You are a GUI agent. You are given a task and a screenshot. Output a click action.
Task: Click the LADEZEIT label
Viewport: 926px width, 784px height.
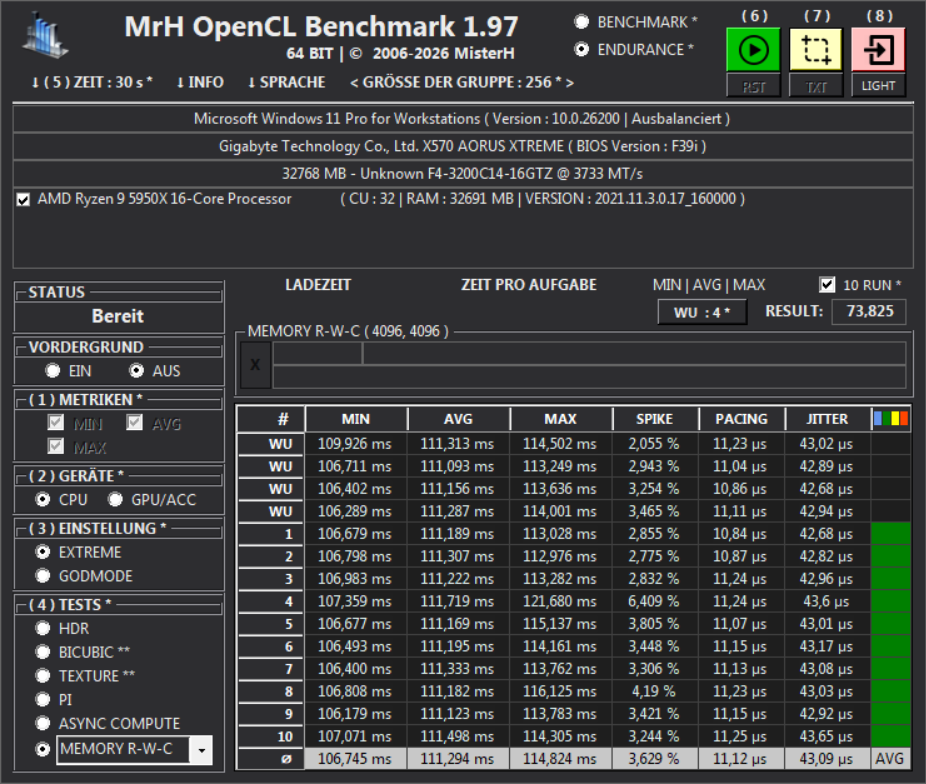318,285
